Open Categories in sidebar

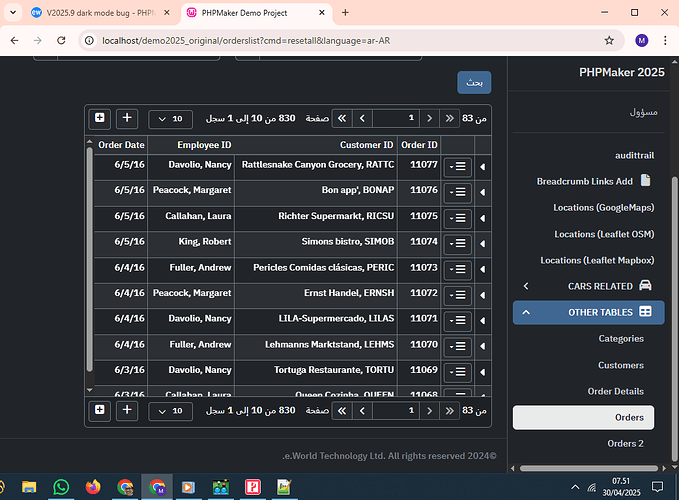[x=621, y=339]
